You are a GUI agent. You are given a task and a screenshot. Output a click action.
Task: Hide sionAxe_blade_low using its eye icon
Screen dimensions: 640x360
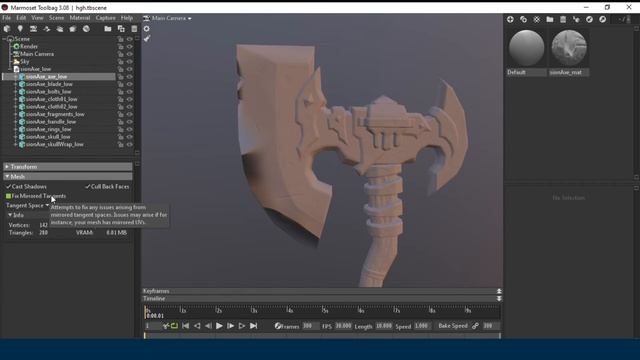coord(129,84)
